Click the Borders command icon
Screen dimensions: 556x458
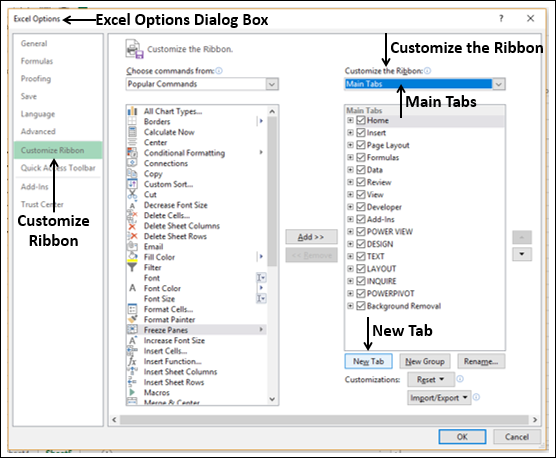pos(132,122)
